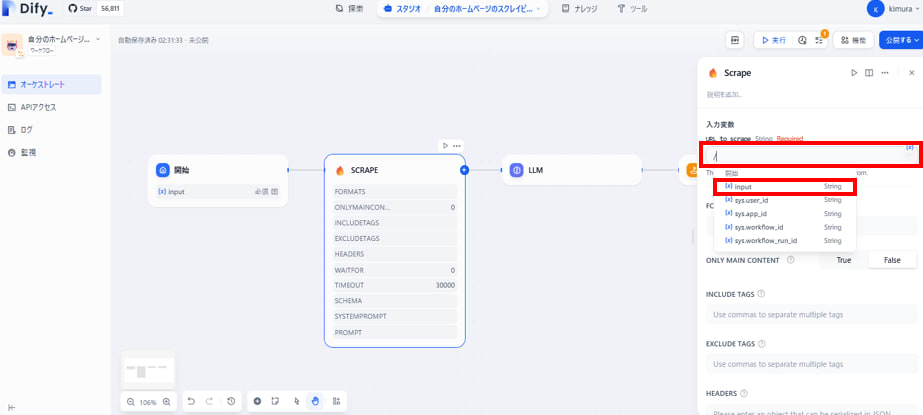Run the workflow with 実行 button

tap(773, 40)
